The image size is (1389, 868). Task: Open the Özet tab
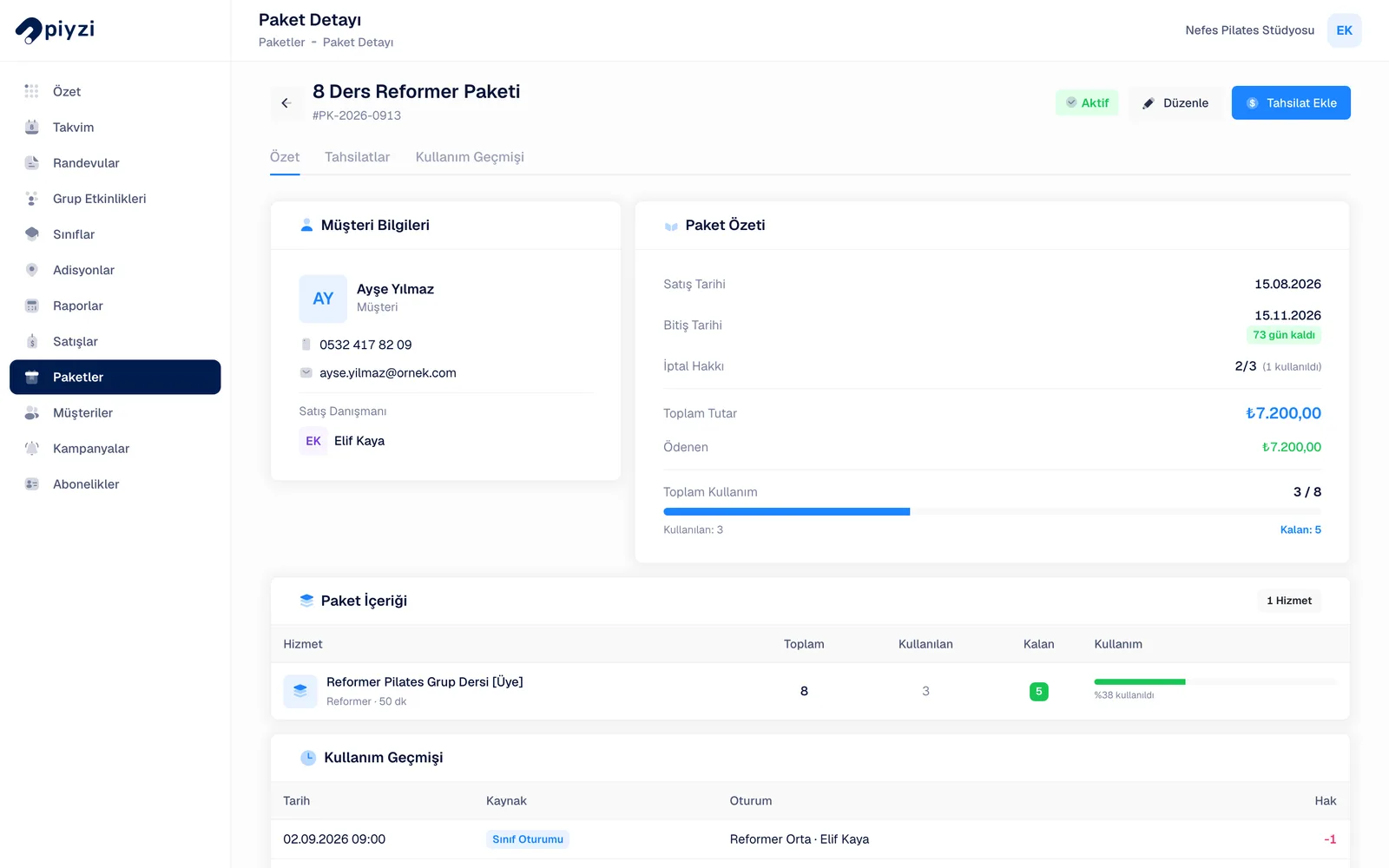click(285, 157)
